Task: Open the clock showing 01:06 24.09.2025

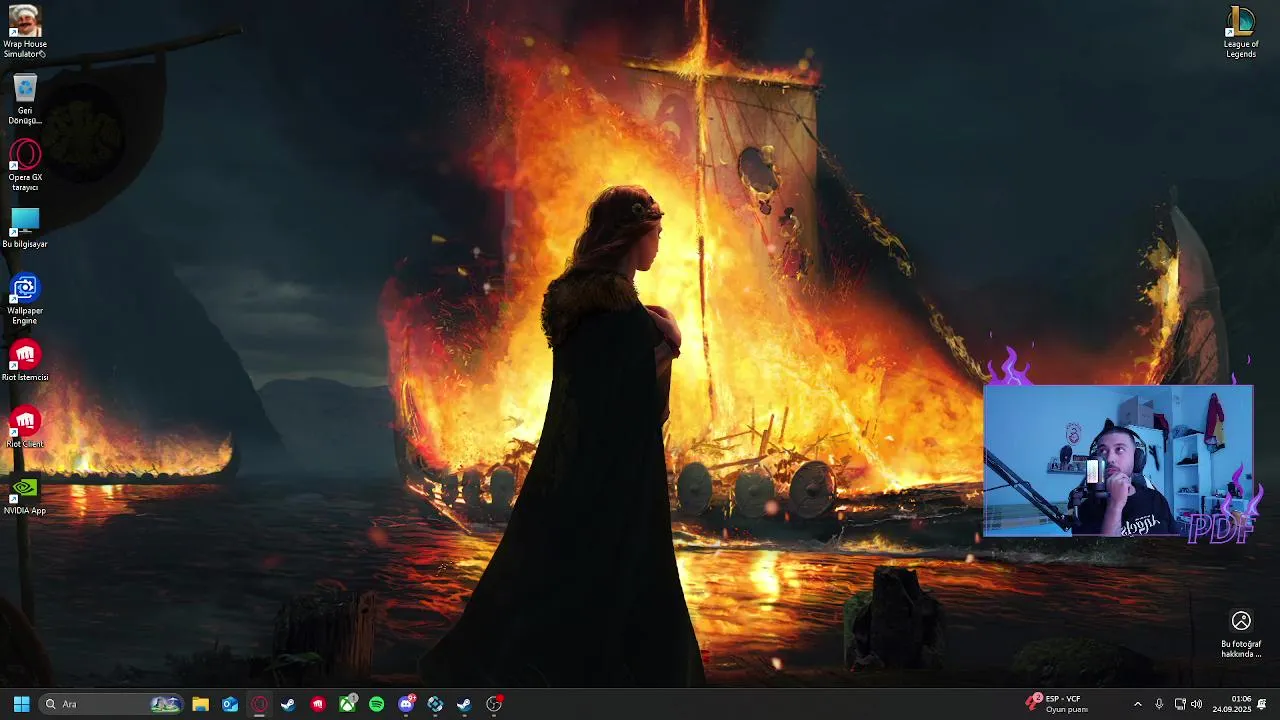Action: click(x=1232, y=704)
